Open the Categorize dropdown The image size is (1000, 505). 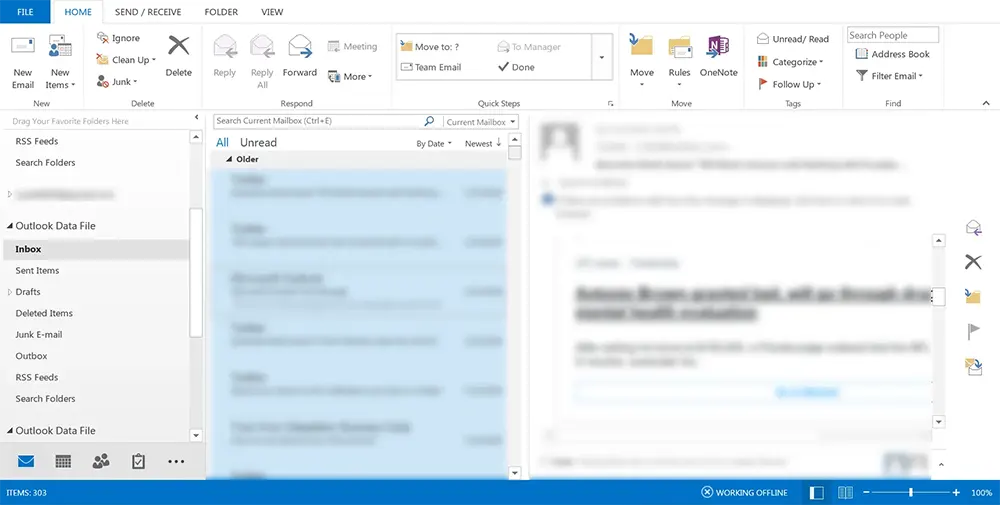point(790,62)
